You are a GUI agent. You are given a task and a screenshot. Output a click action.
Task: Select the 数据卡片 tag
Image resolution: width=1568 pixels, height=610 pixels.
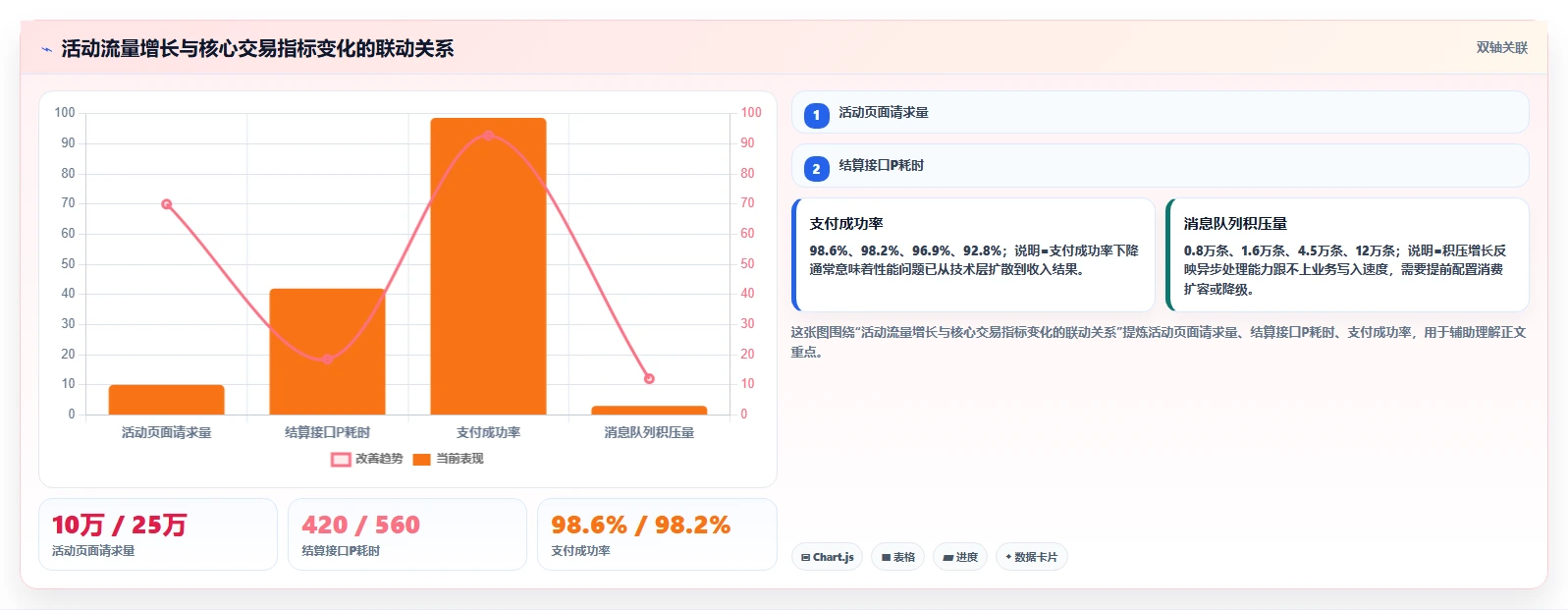[x=1031, y=557]
